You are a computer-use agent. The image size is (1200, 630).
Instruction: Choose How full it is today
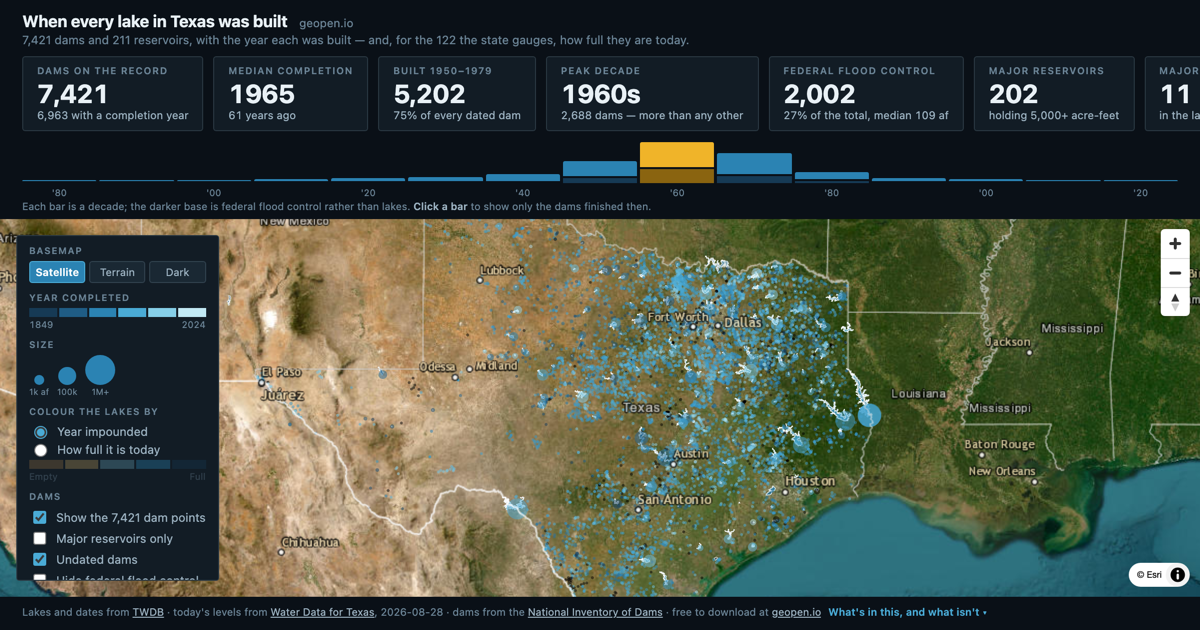[41, 450]
